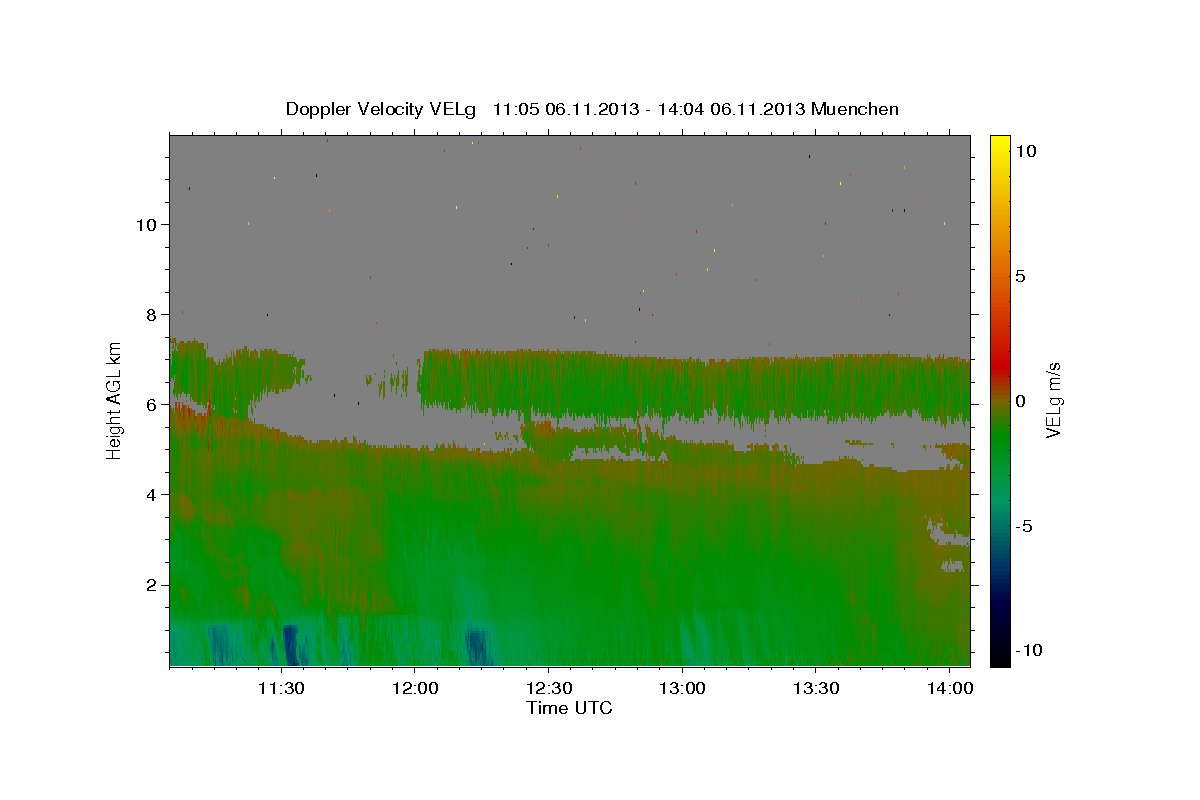Select the 11:30 time tick label
The height and width of the screenshot is (800, 1200).
[281, 688]
